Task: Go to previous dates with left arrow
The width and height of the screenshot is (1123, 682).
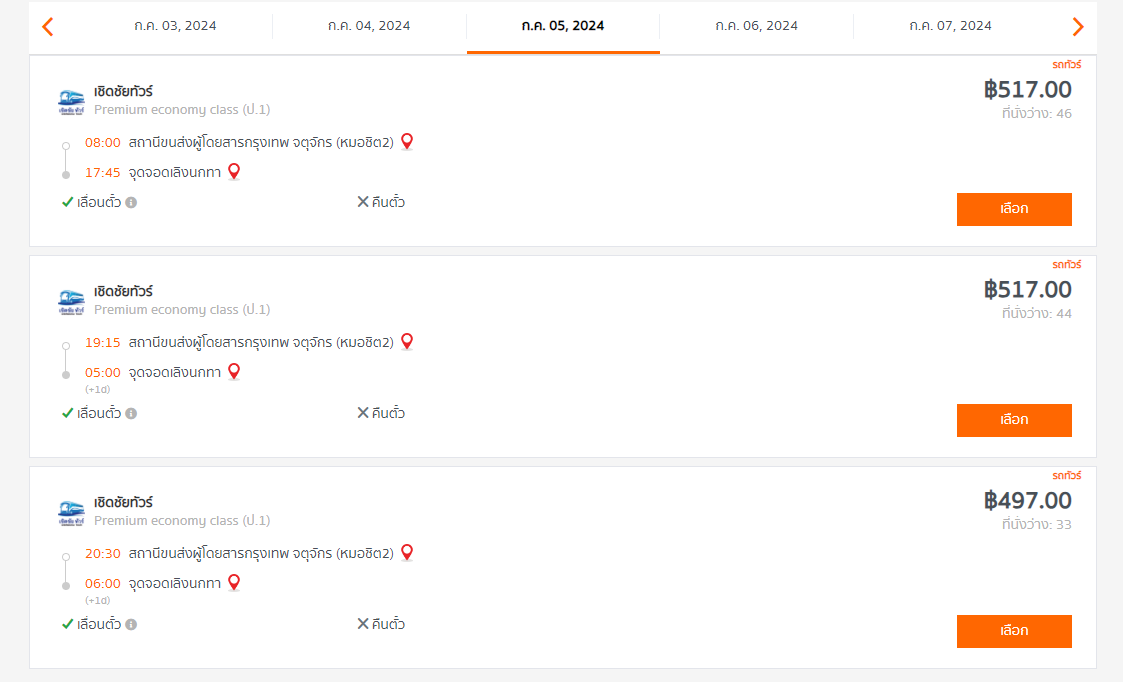Action: (x=48, y=27)
